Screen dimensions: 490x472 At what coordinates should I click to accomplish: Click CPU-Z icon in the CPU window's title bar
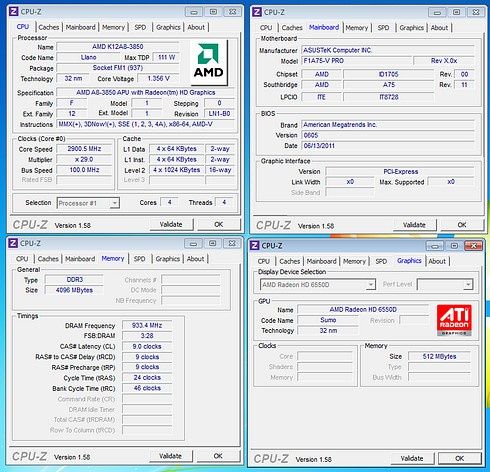pyautogui.click(x=13, y=12)
